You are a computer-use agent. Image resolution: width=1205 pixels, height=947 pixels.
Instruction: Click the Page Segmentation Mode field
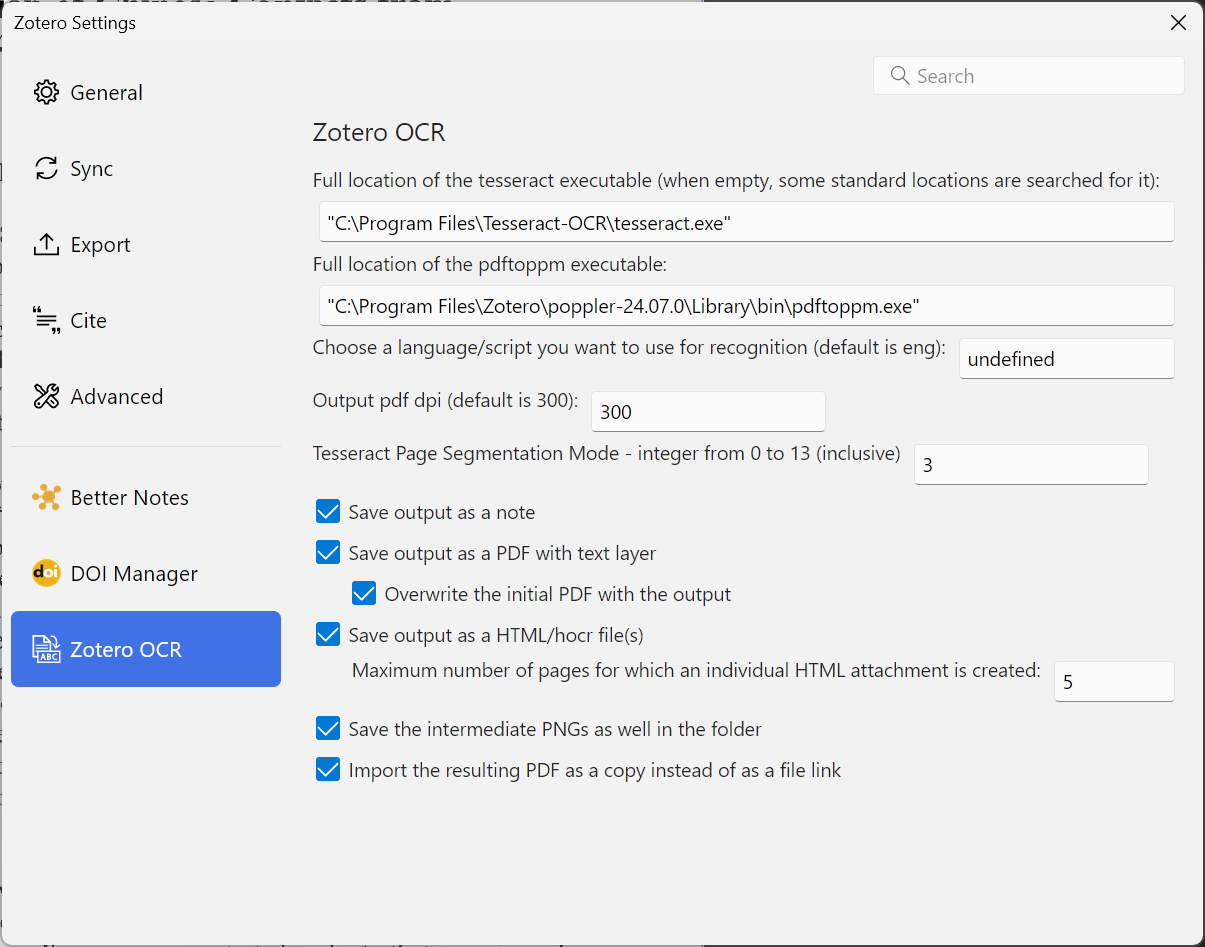(x=1031, y=465)
